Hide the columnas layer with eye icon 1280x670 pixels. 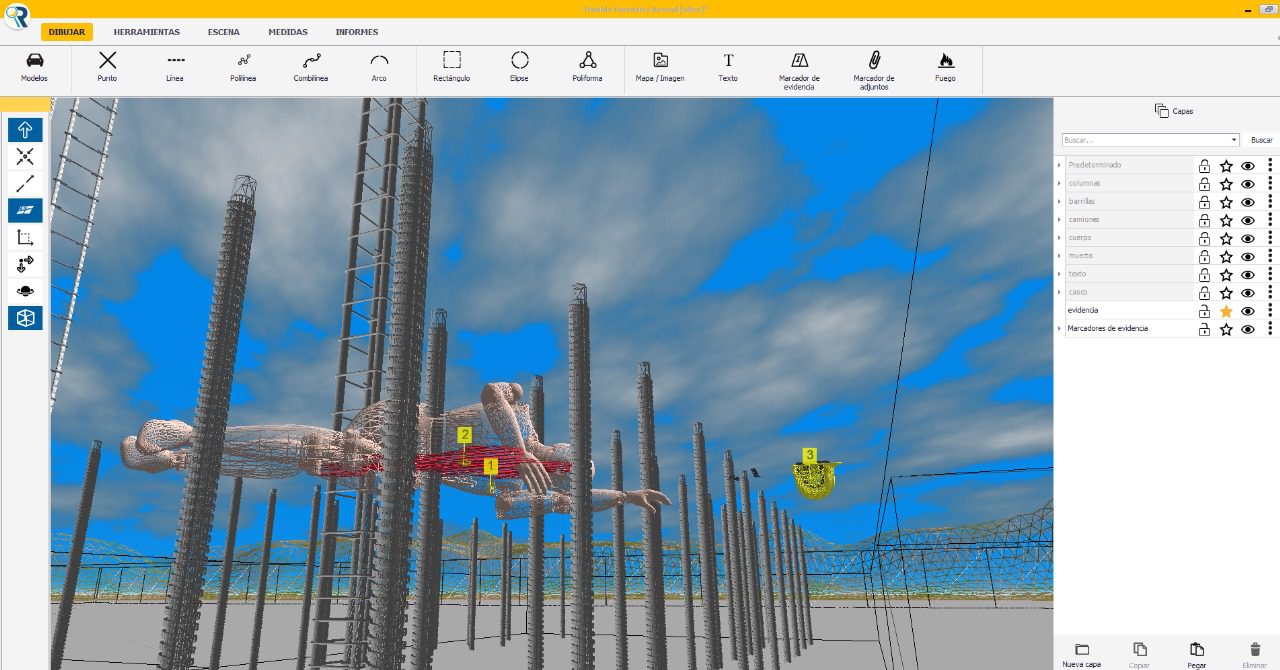tap(1248, 184)
